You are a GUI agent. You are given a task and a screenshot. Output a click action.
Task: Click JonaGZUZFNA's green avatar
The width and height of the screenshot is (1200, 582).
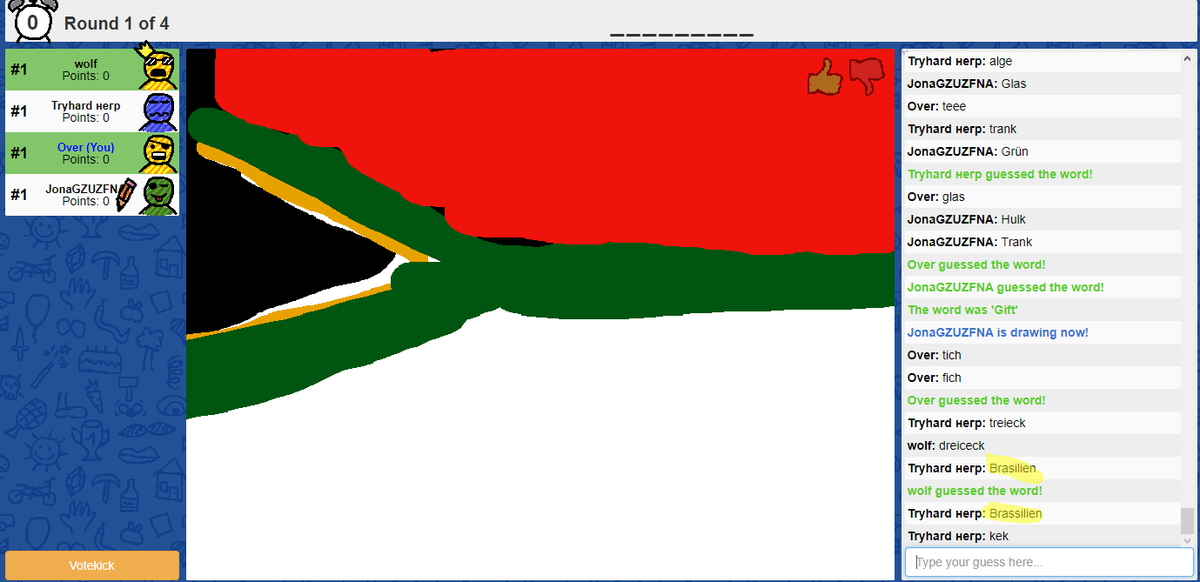[158, 195]
